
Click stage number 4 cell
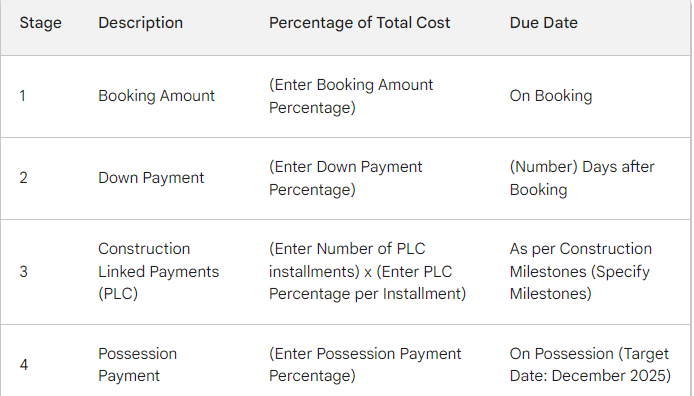point(24,365)
